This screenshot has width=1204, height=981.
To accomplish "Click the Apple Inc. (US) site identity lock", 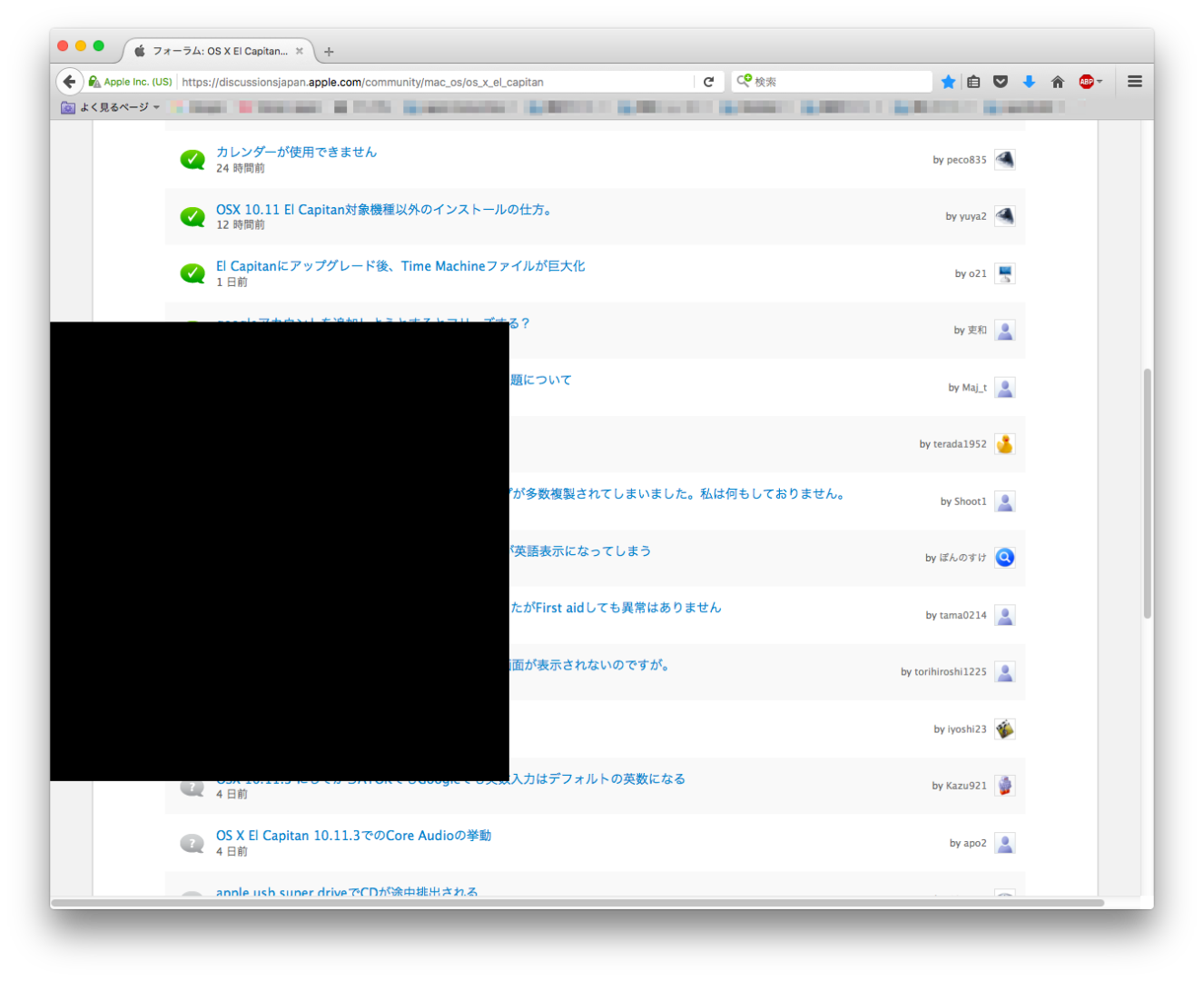I will 131,82.
